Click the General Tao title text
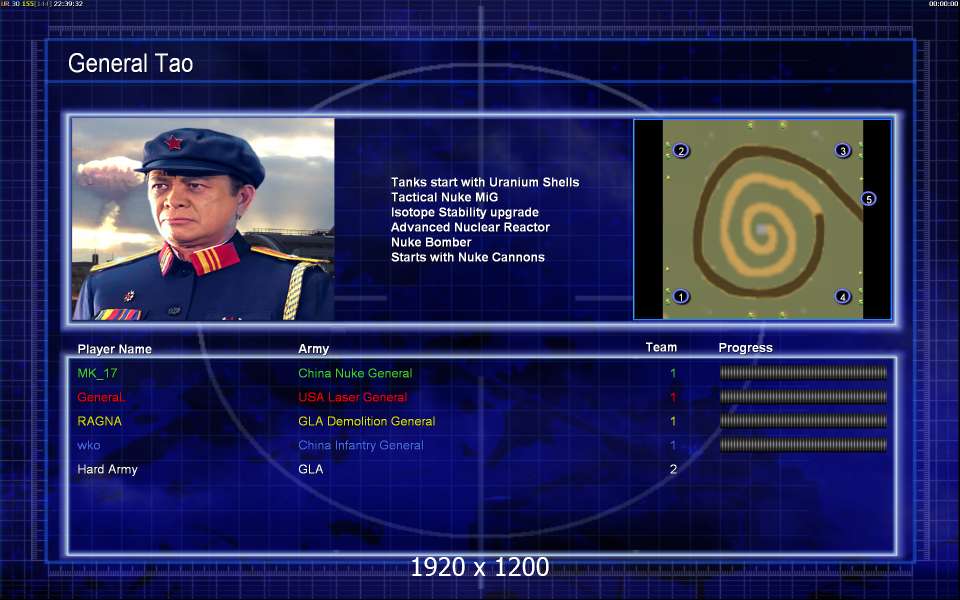Viewport: 960px width, 600px height. pyautogui.click(x=130, y=63)
